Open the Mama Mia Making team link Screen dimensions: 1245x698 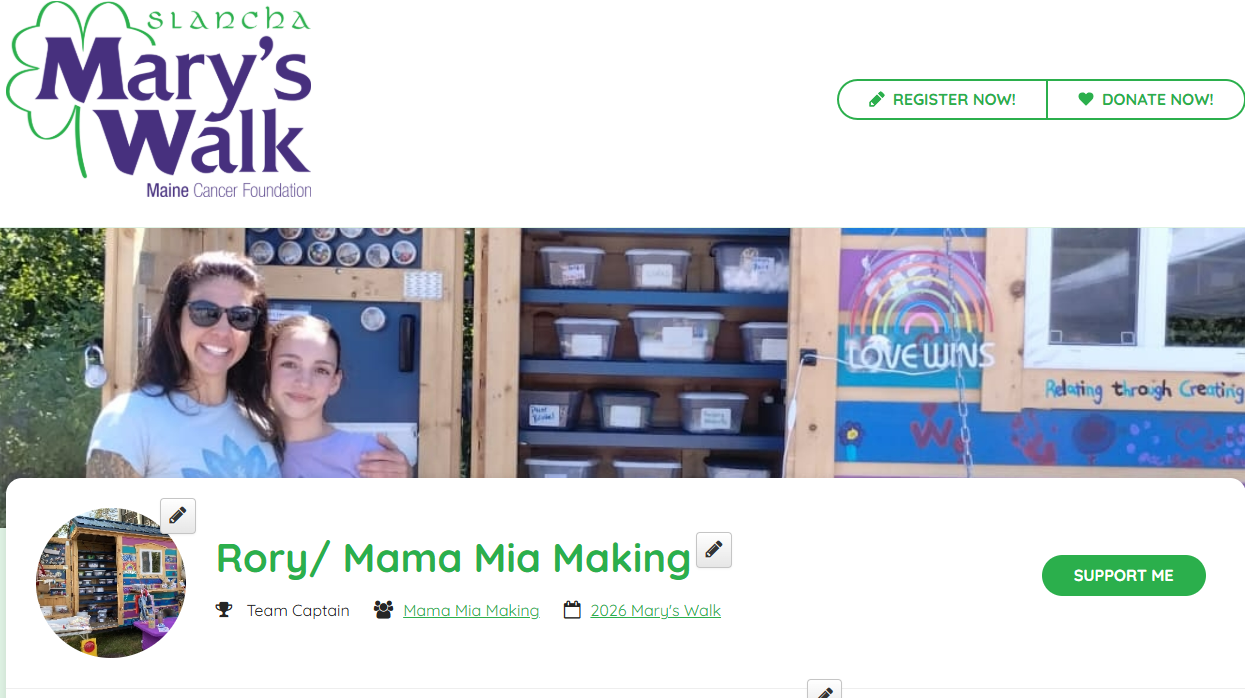point(471,610)
